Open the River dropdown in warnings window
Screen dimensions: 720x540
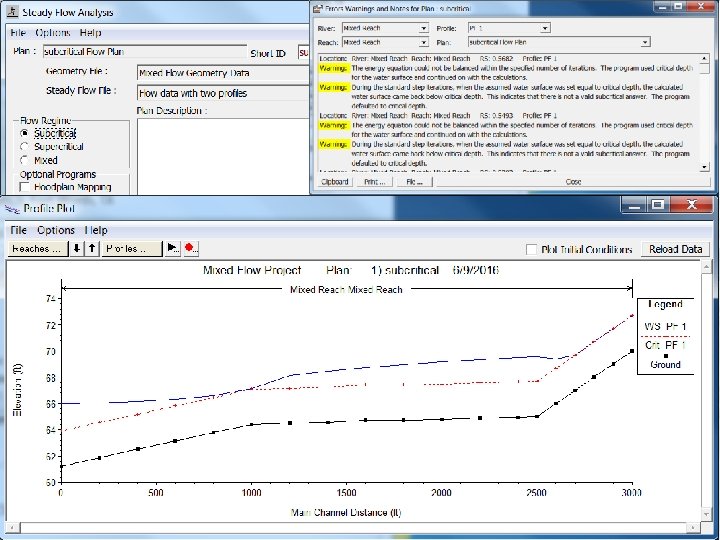[x=423, y=28]
